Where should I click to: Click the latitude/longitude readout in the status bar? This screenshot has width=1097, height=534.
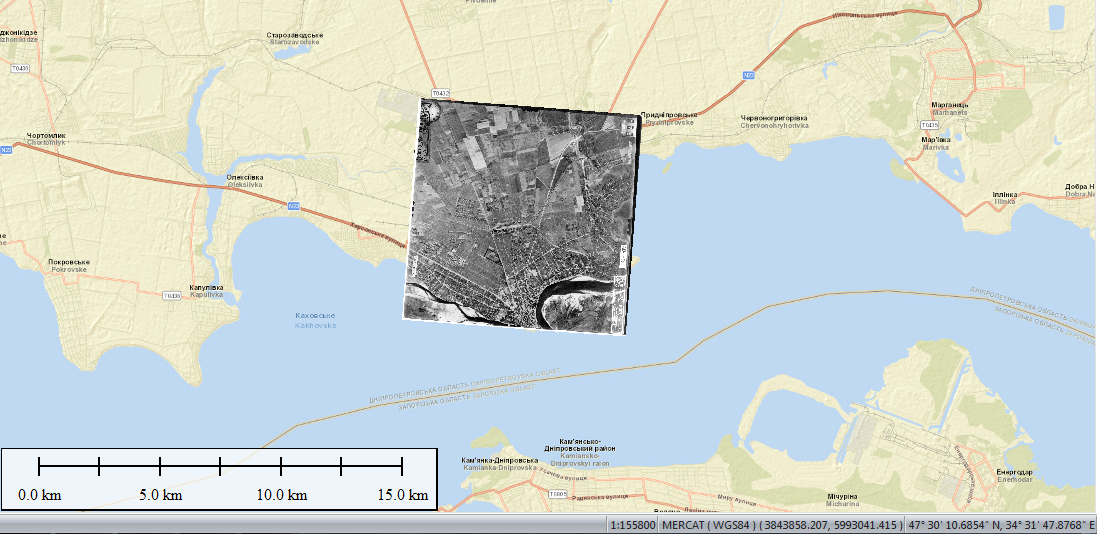(x=1001, y=525)
